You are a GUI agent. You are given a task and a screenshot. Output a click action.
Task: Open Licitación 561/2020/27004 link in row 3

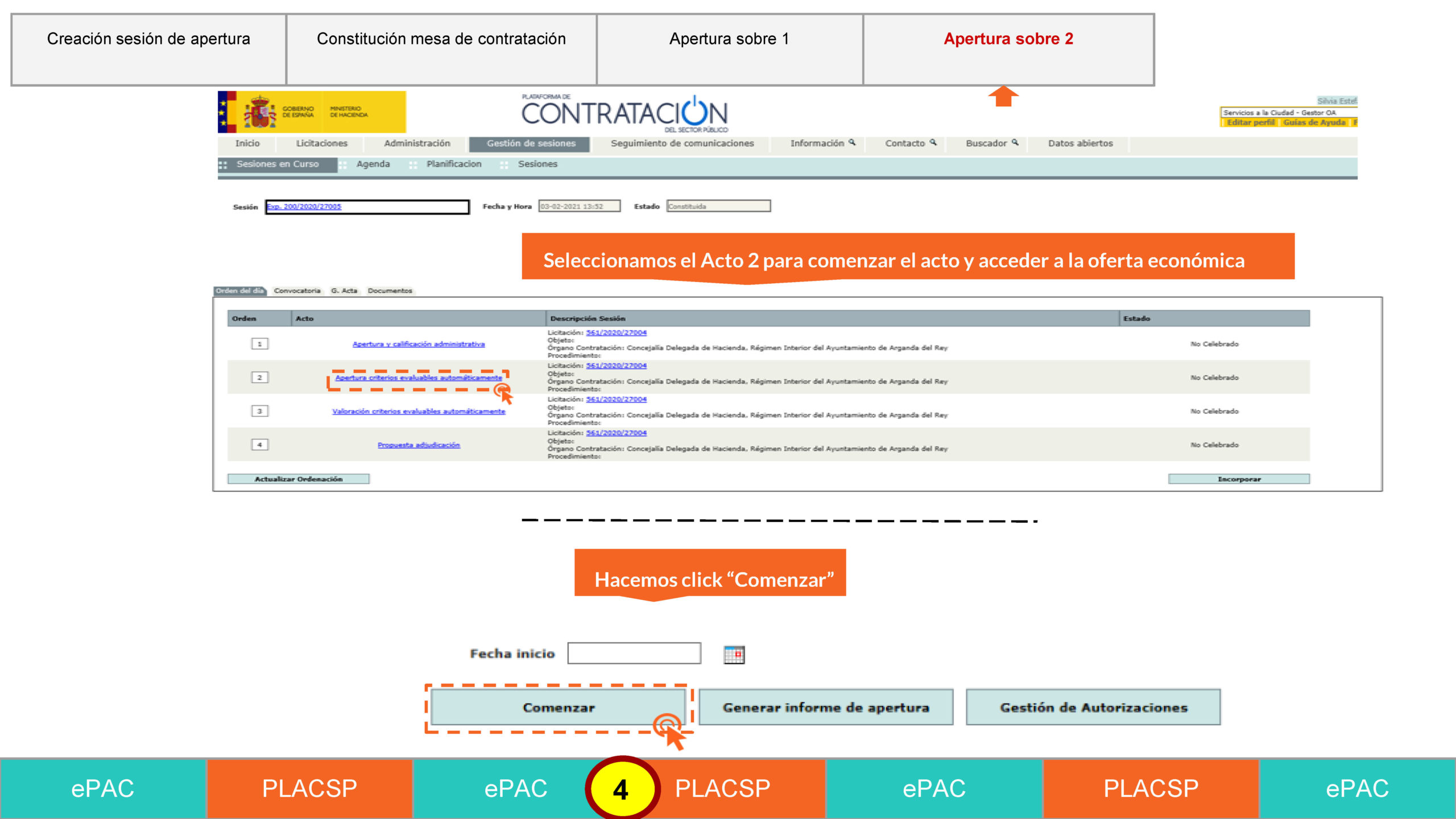click(x=616, y=399)
